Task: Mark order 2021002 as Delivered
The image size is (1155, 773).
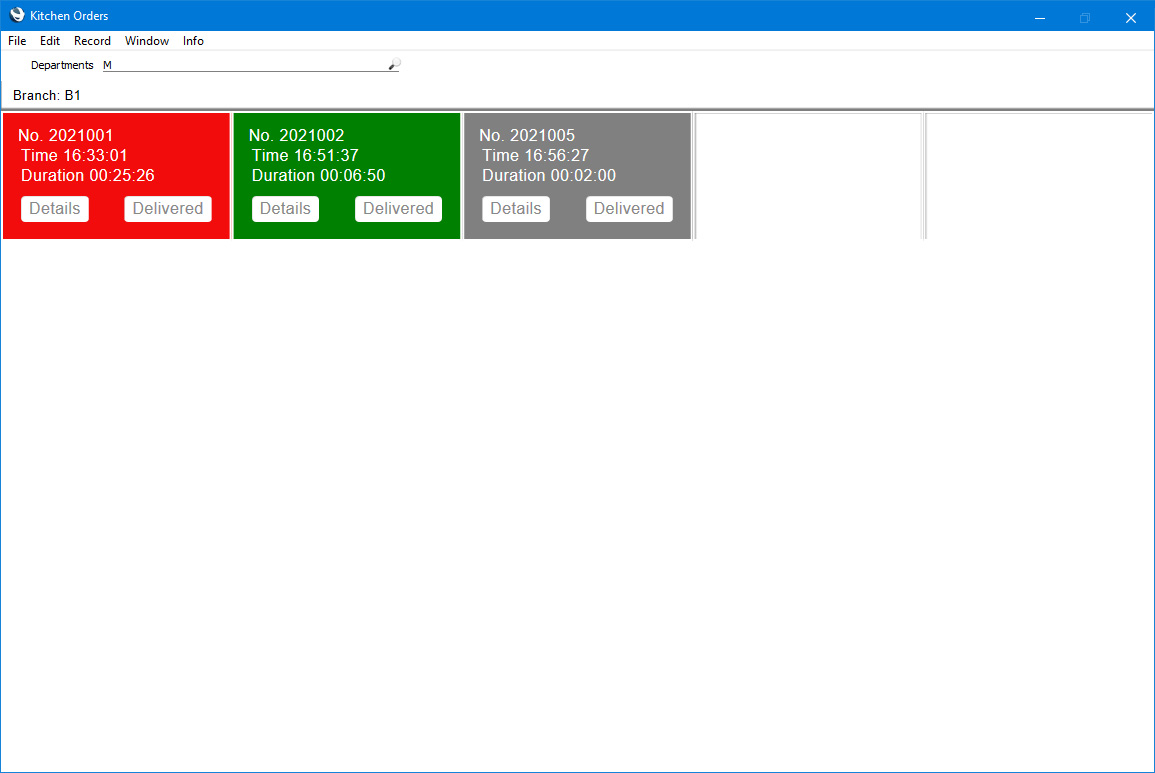Action: pyautogui.click(x=399, y=209)
